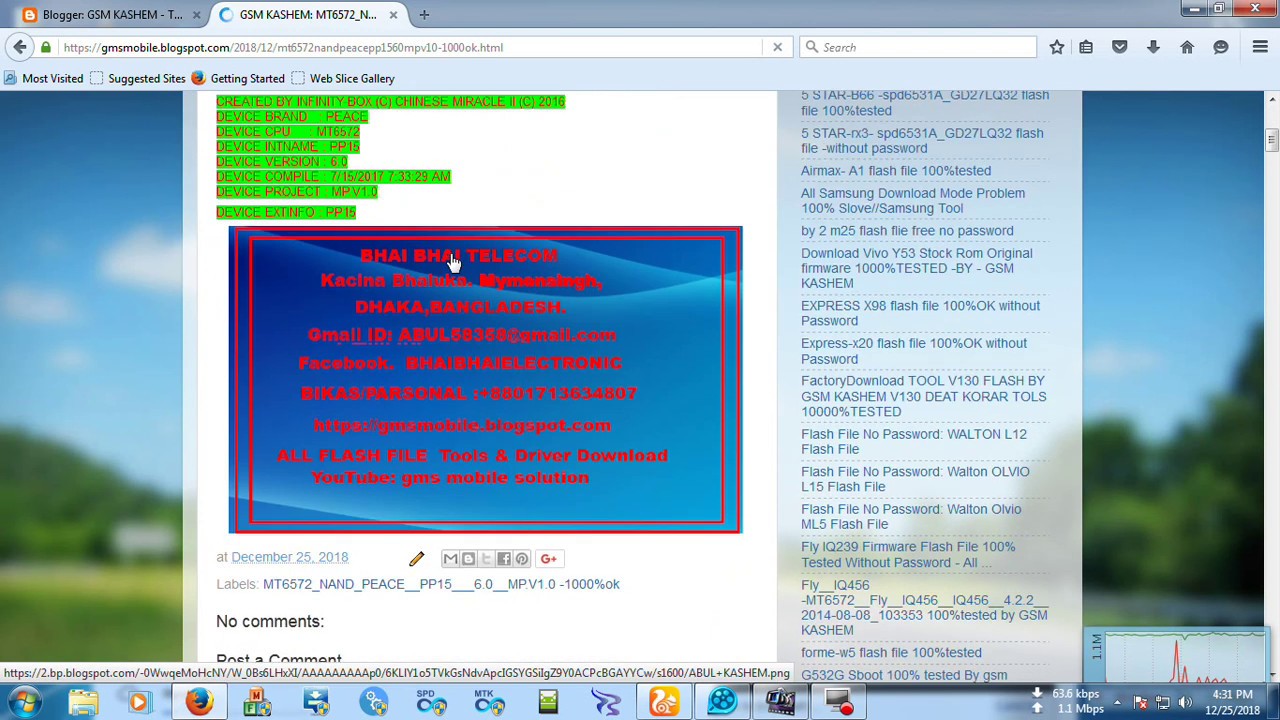Screen dimensions: 1280x720
Task: Click the lock icon in the address bar
Action: tap(46, 47)
